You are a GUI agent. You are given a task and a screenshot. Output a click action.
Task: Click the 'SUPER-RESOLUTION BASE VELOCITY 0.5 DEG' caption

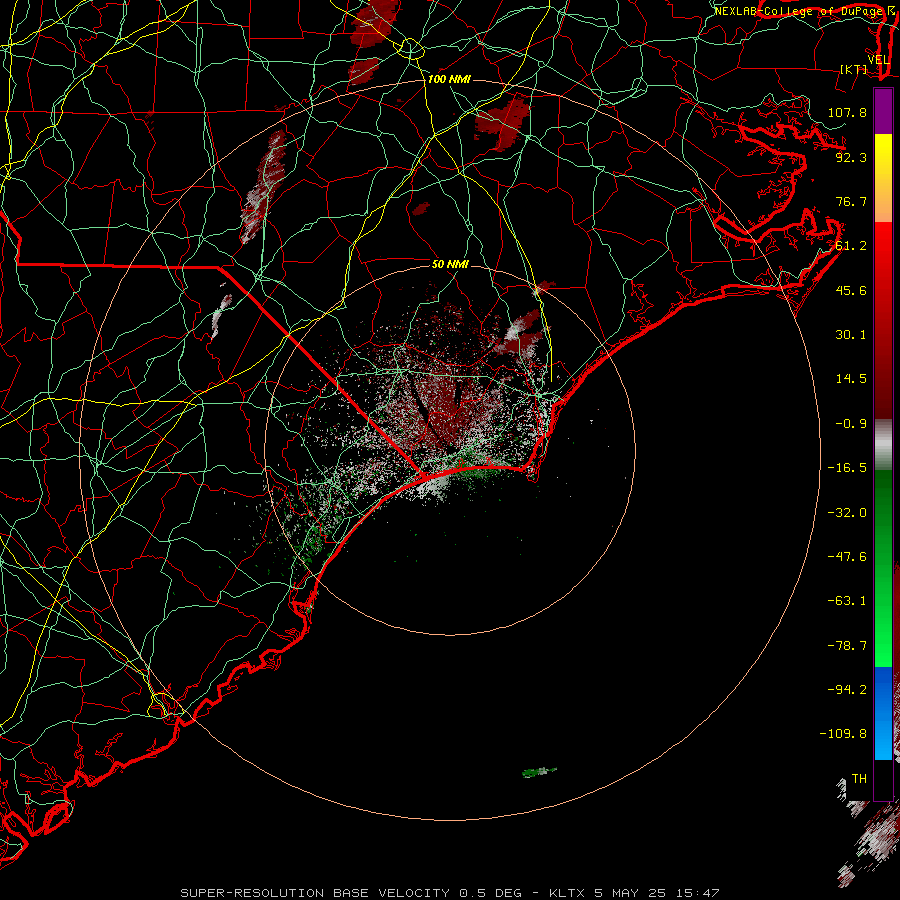pos(351,893)
